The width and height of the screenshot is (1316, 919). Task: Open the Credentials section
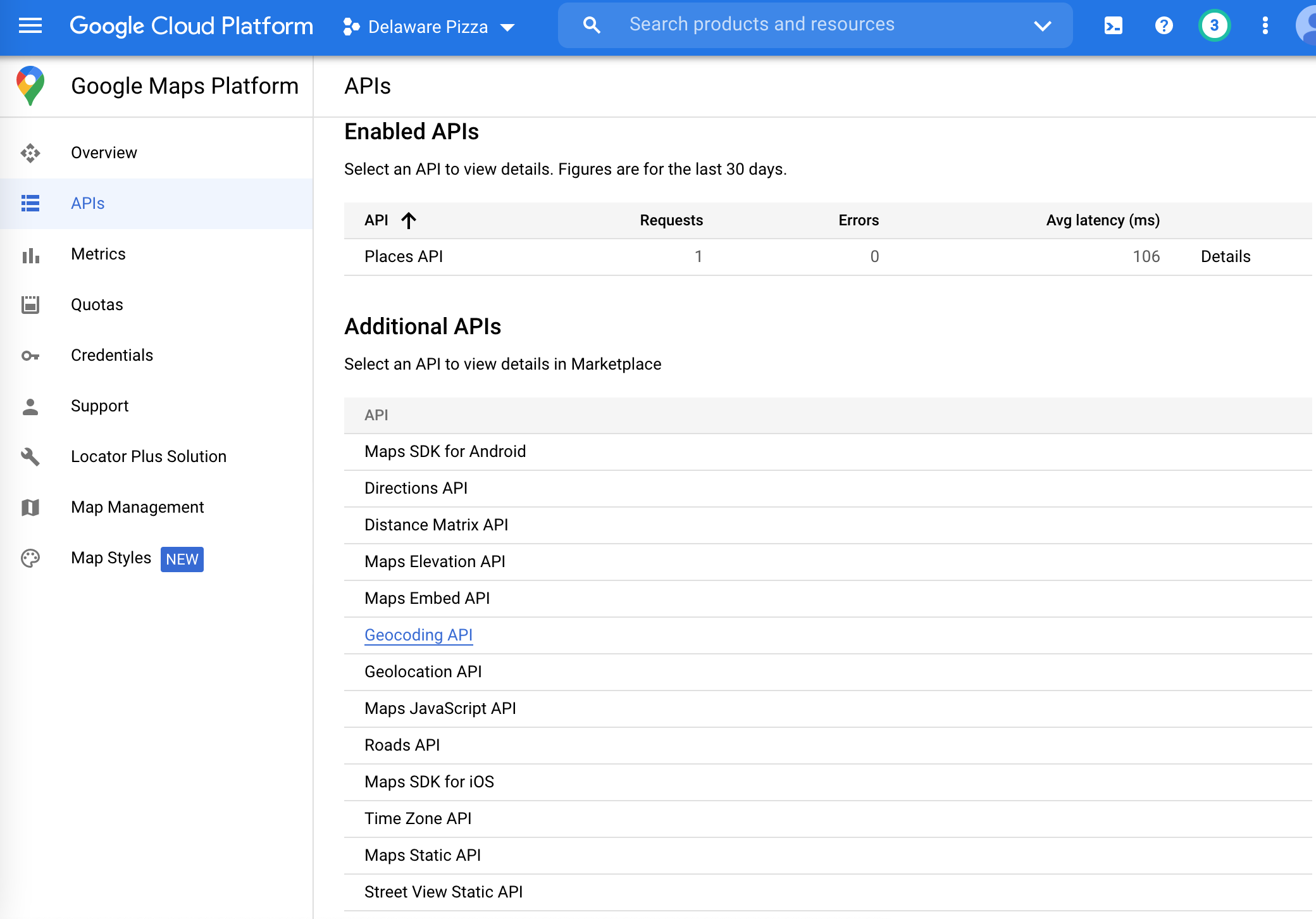click(x=112, y=355)
